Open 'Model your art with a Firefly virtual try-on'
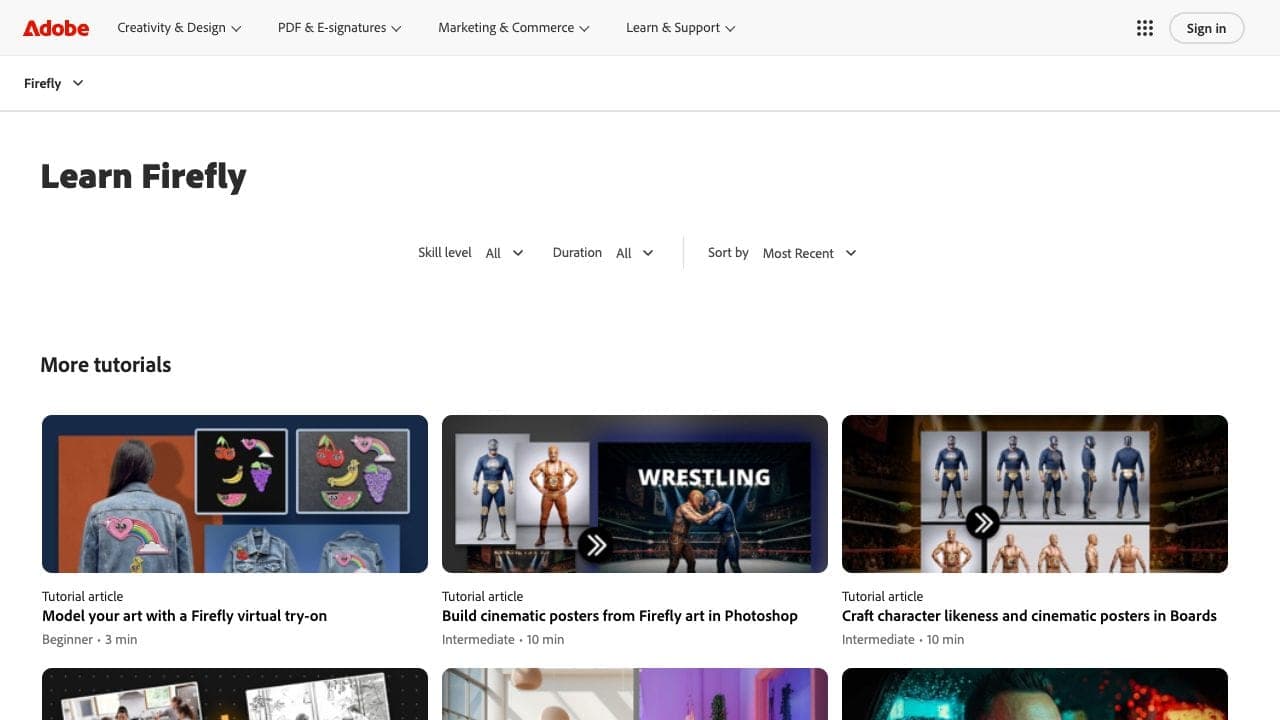This screenshot has height=720, width=1280. point(185,616)
